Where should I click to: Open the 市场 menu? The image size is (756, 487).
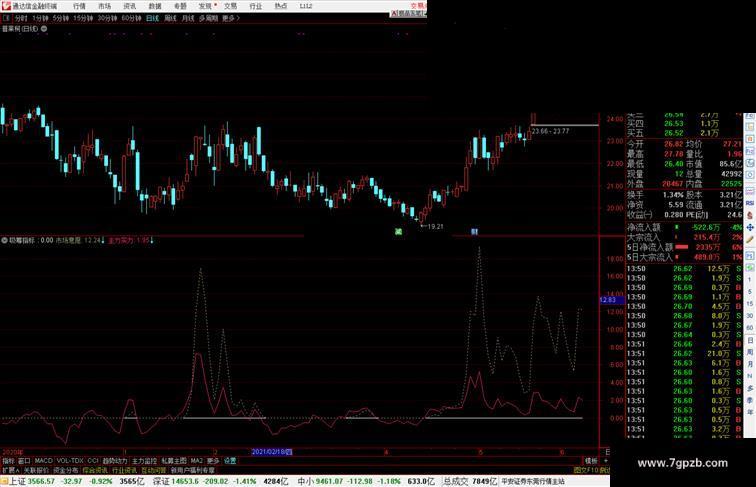click(105, 6)
